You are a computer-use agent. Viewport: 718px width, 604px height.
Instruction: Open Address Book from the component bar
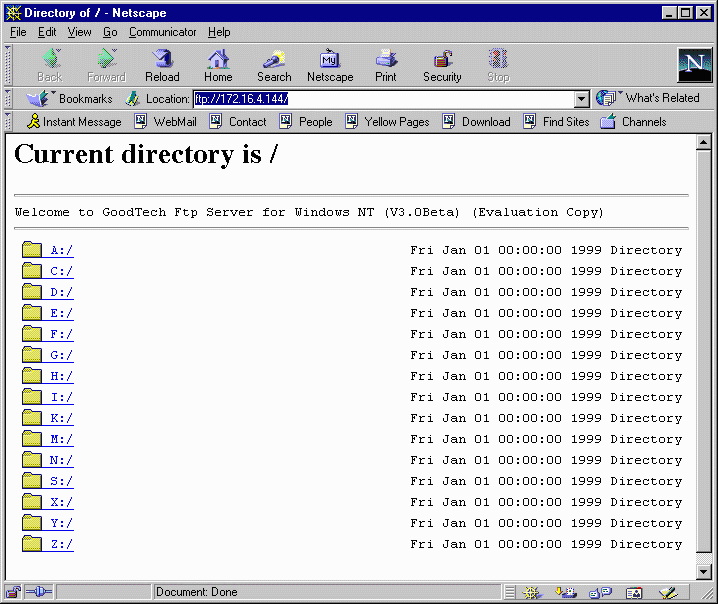634,593
